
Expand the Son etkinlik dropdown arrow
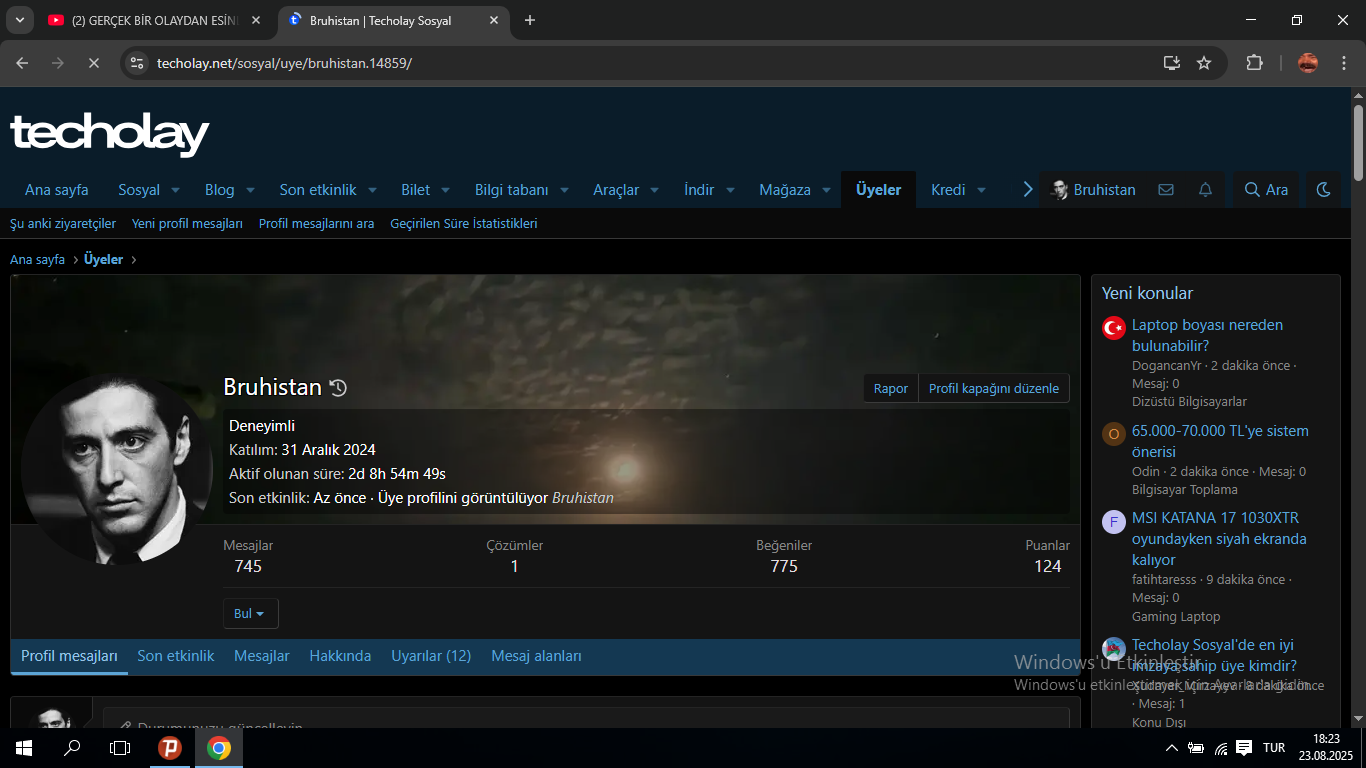[372, 190]
